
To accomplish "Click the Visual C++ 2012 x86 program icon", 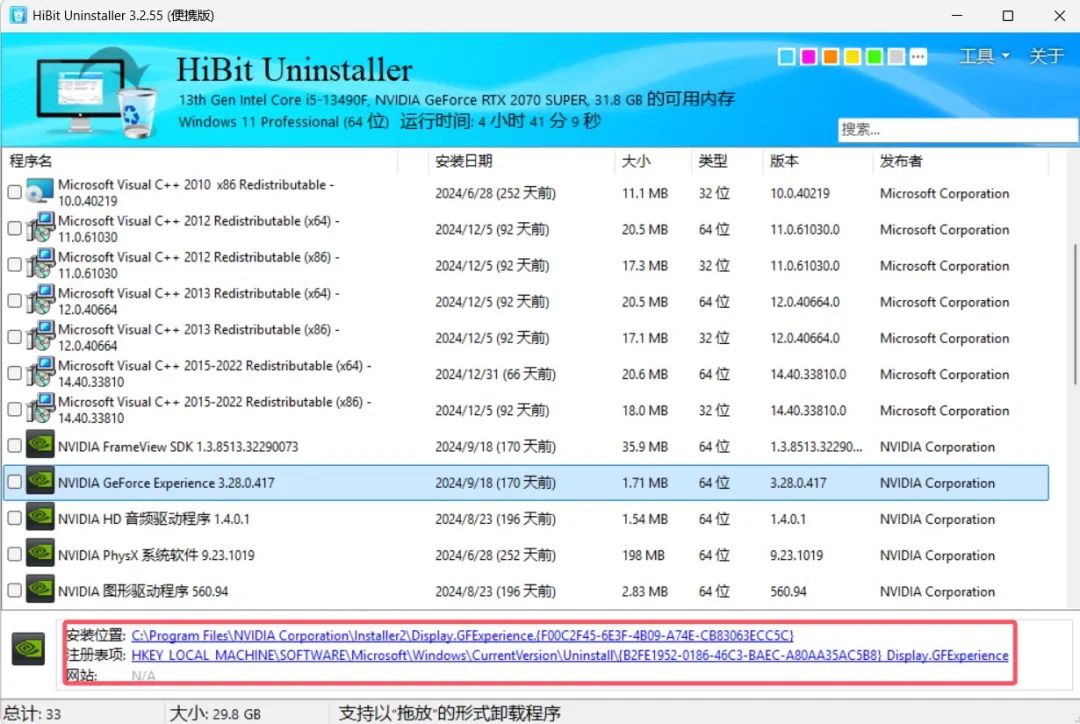I will [x=40, y=265].
